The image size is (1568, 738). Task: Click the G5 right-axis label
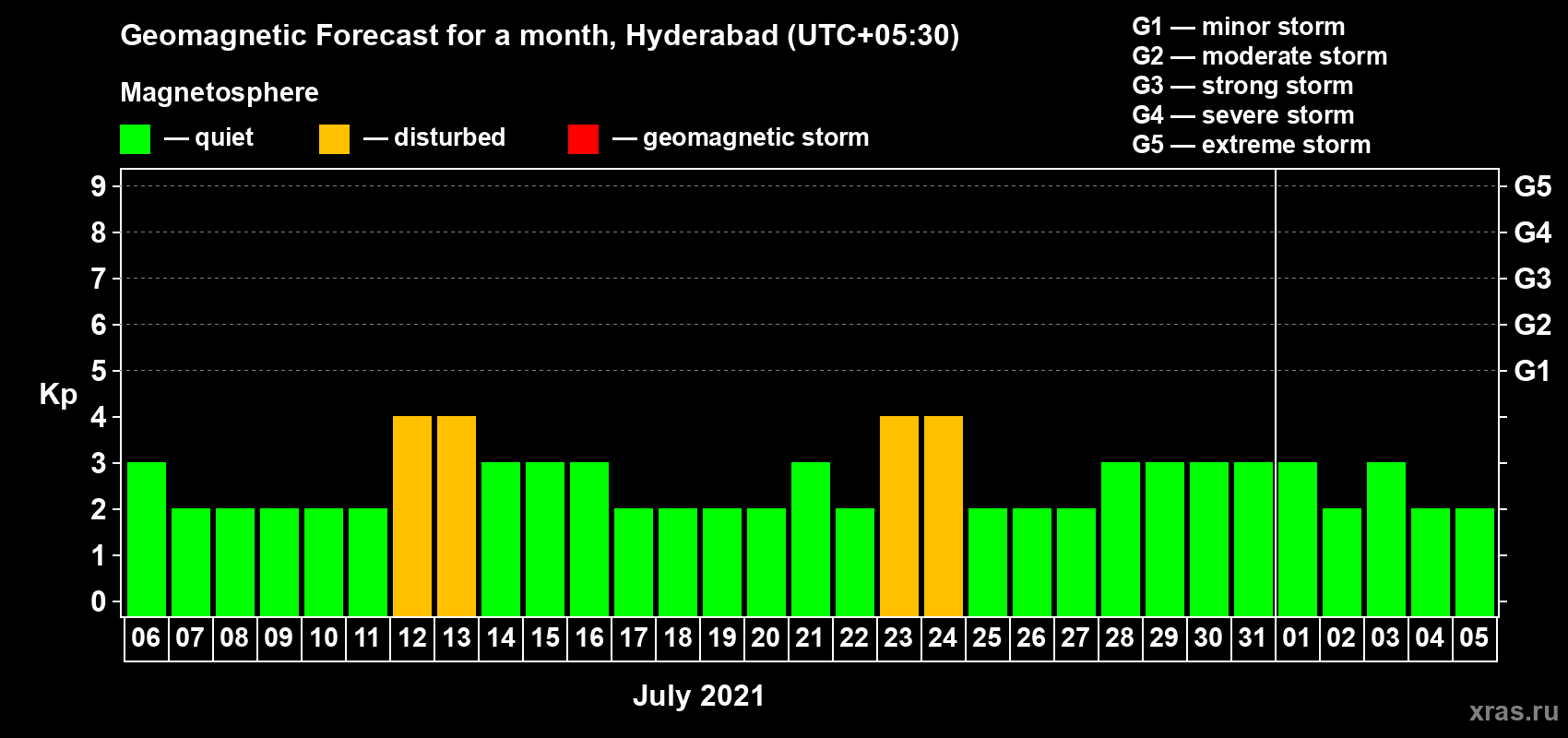(x=1533, y=186)
